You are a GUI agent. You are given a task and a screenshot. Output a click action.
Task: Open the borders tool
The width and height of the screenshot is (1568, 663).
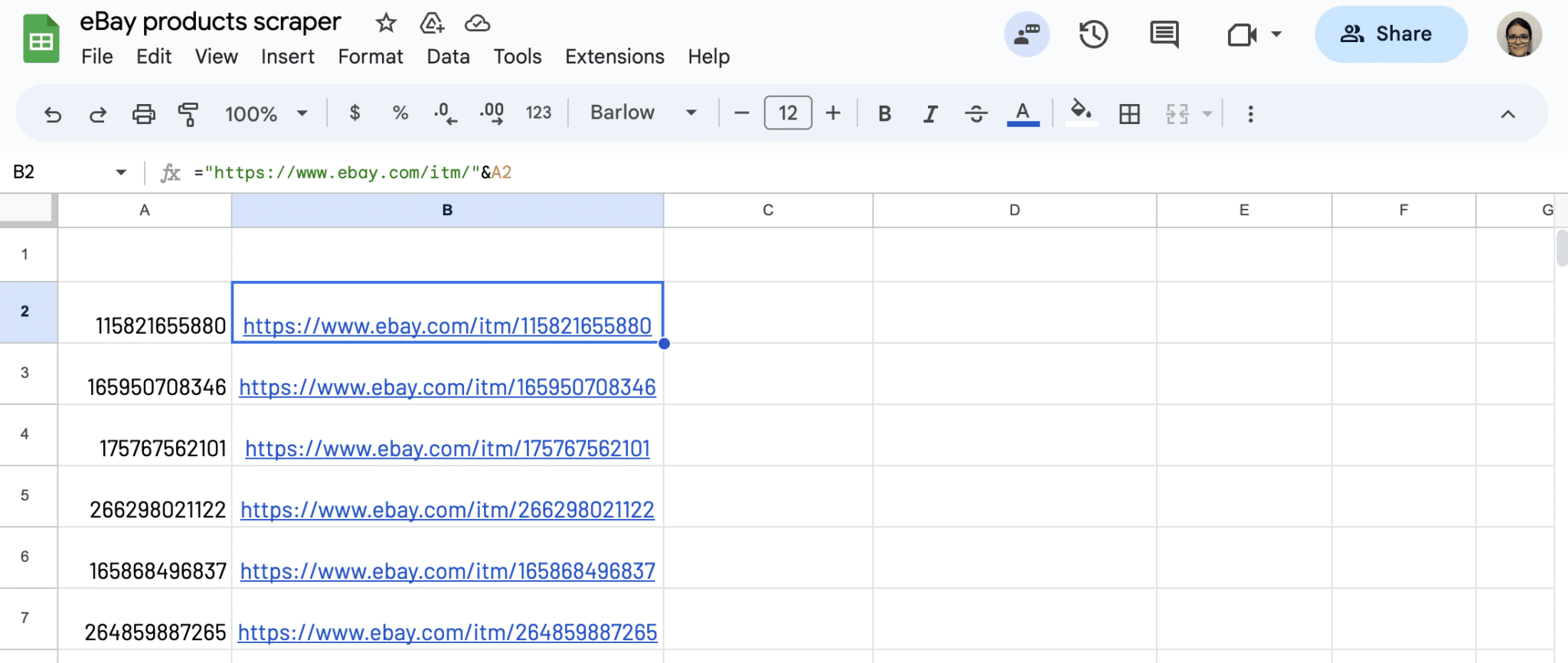pos(1129,114)
